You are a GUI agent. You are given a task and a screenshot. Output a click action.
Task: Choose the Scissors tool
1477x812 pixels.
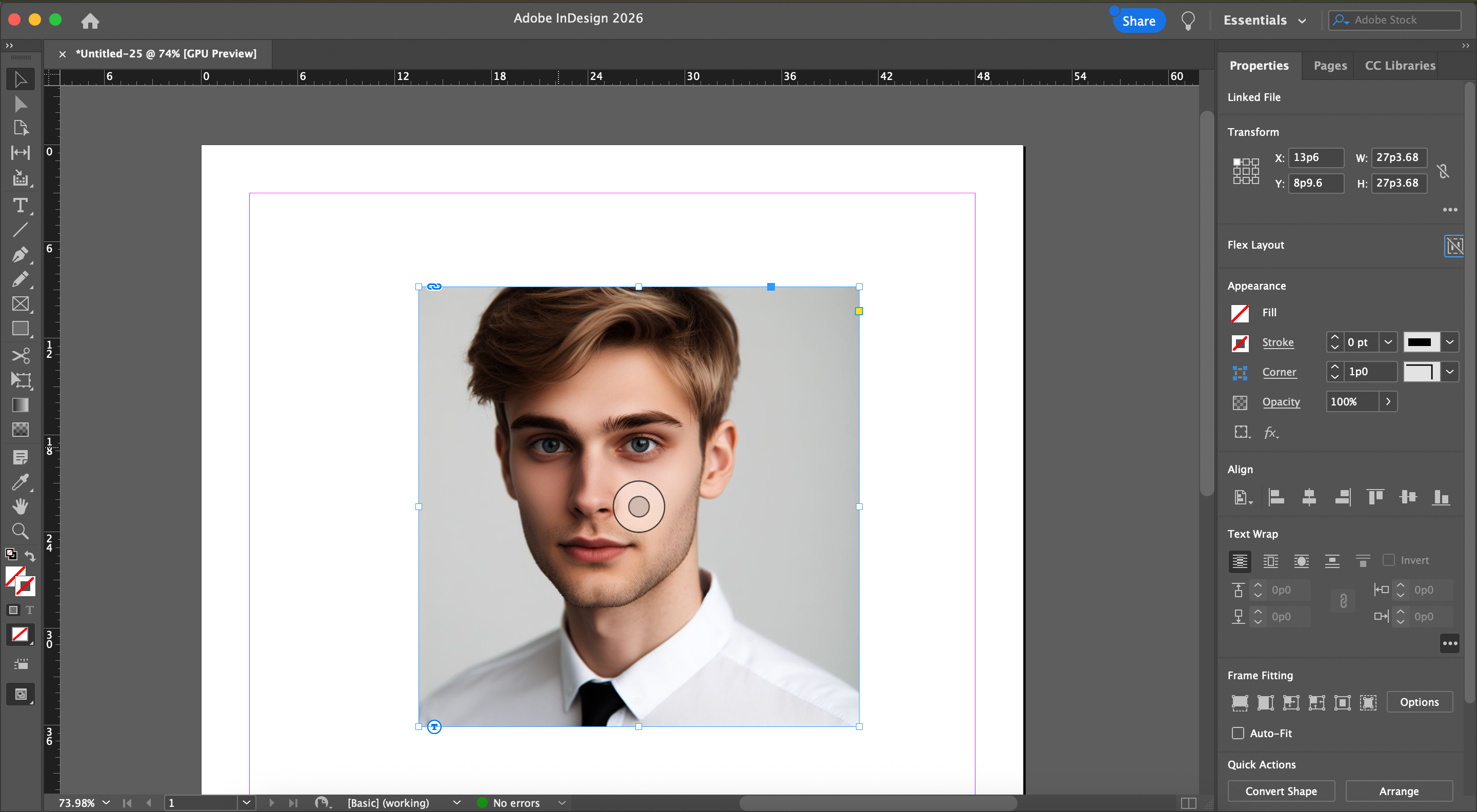20,356
